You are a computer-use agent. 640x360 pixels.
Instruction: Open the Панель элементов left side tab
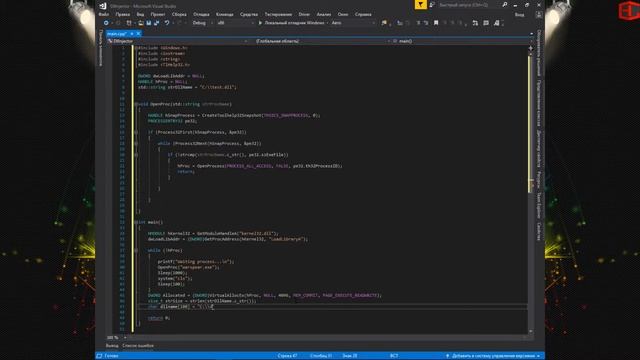[101, 48]
